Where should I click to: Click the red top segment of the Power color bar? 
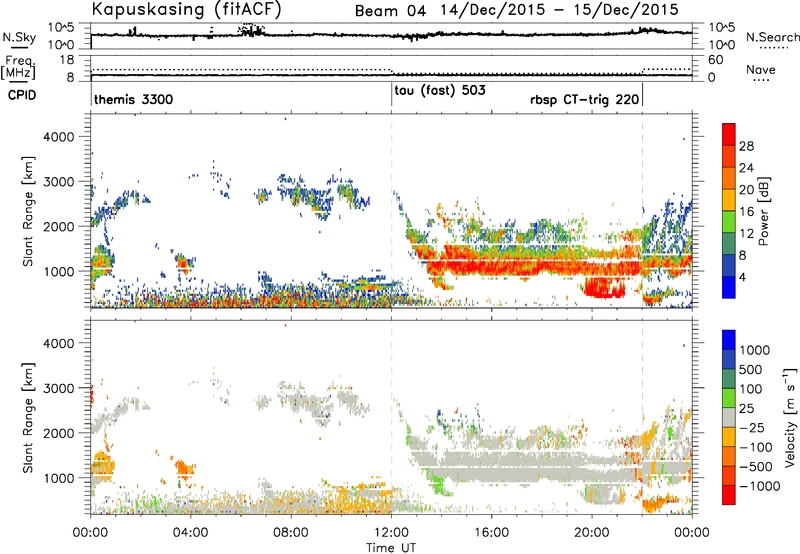point(729,133)
